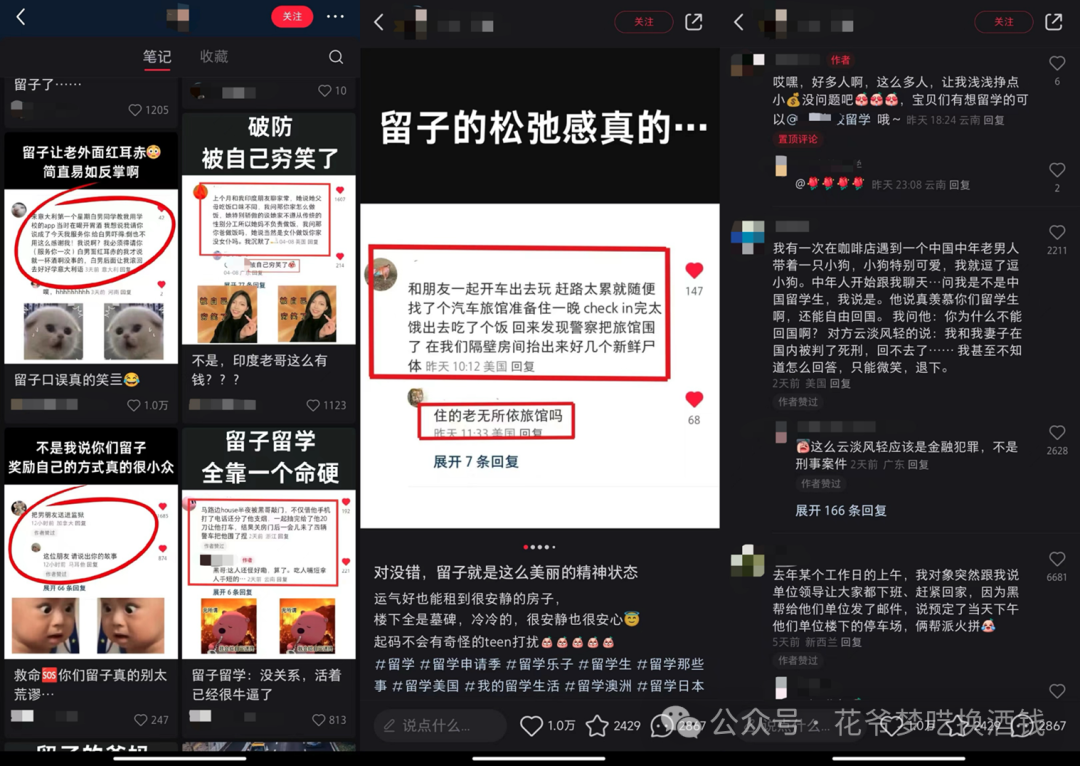Screen dimensions: 1080x766
Task: Like the note card showing 247 likes
Action: (141, 720)
